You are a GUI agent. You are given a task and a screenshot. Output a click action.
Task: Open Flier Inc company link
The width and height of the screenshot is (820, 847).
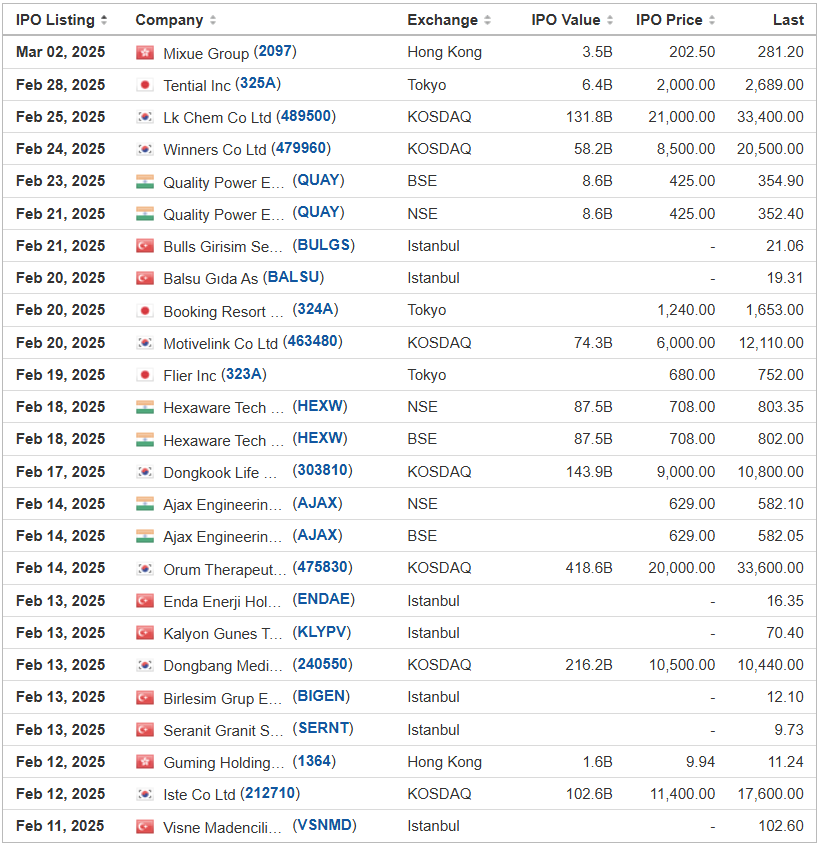(190, 376)
